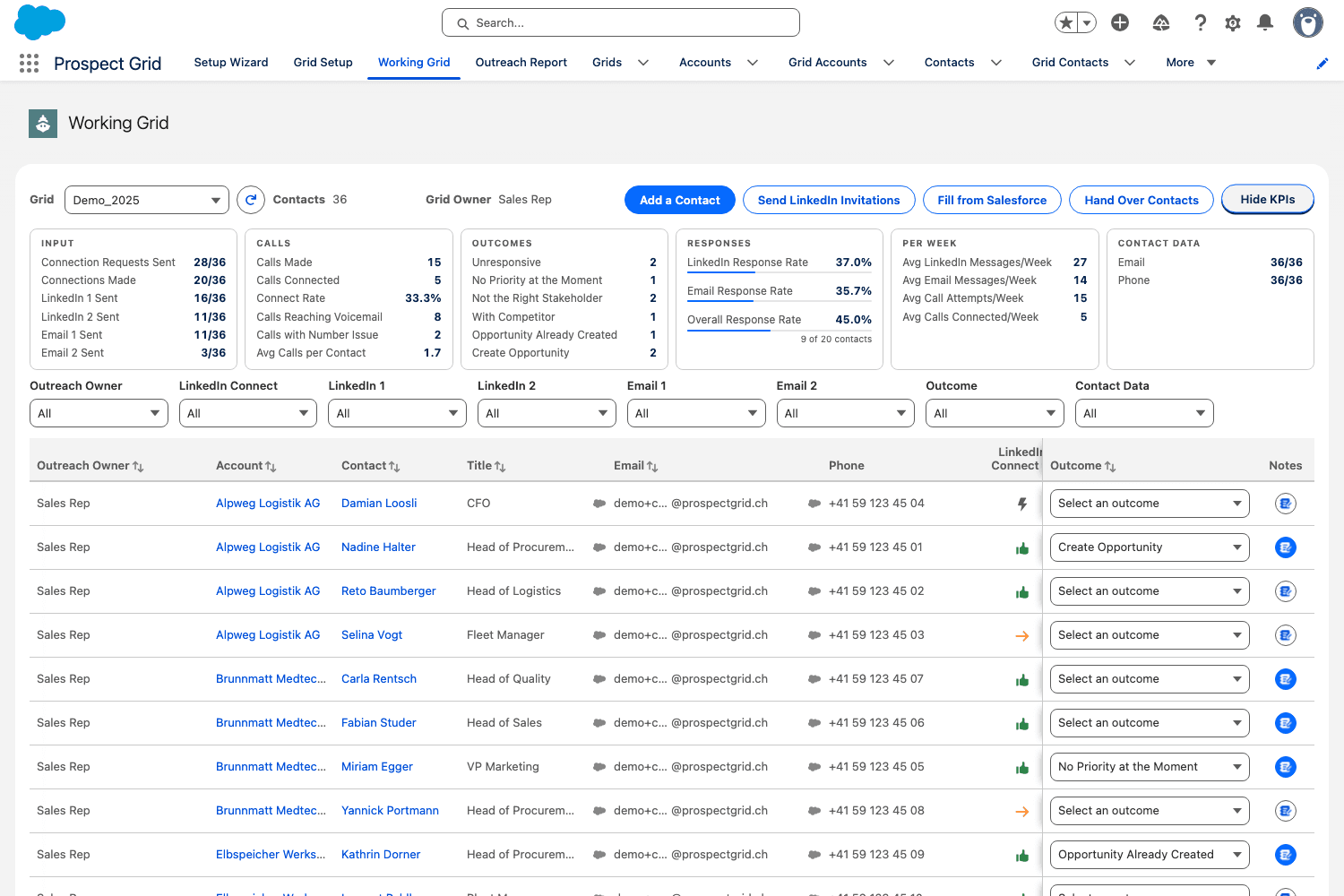The image size is (1344, 896).
Task: Open the notifications bell
Action: click(1265, 22)
